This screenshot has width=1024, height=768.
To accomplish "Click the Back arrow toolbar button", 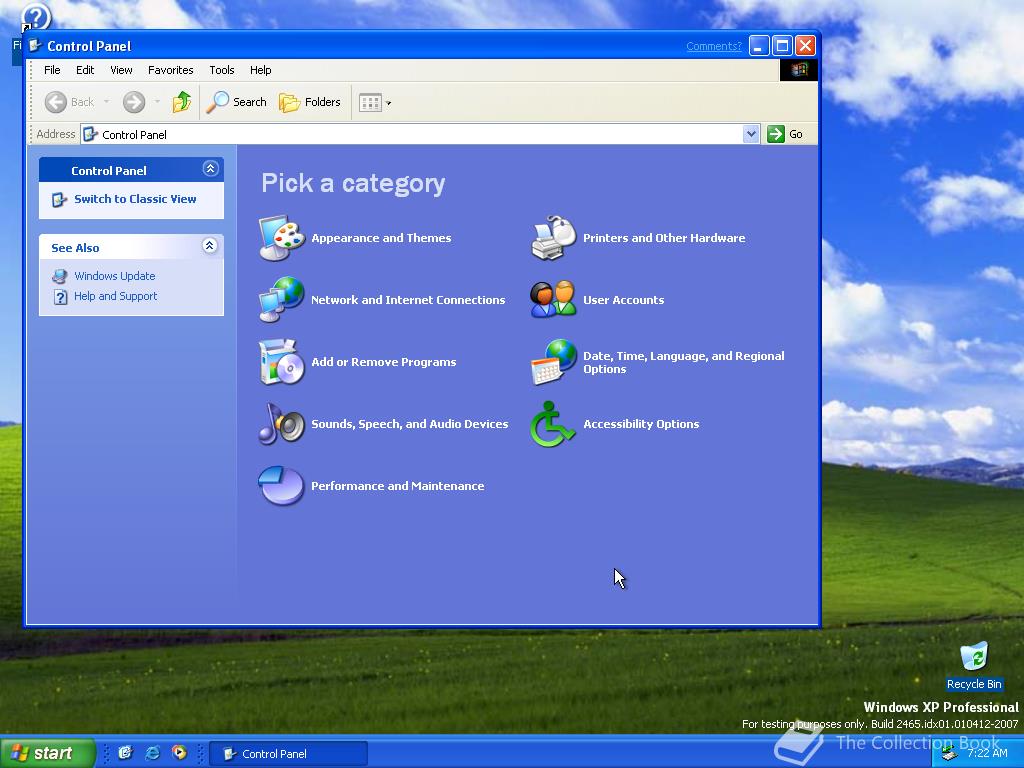I will point(69,102).
